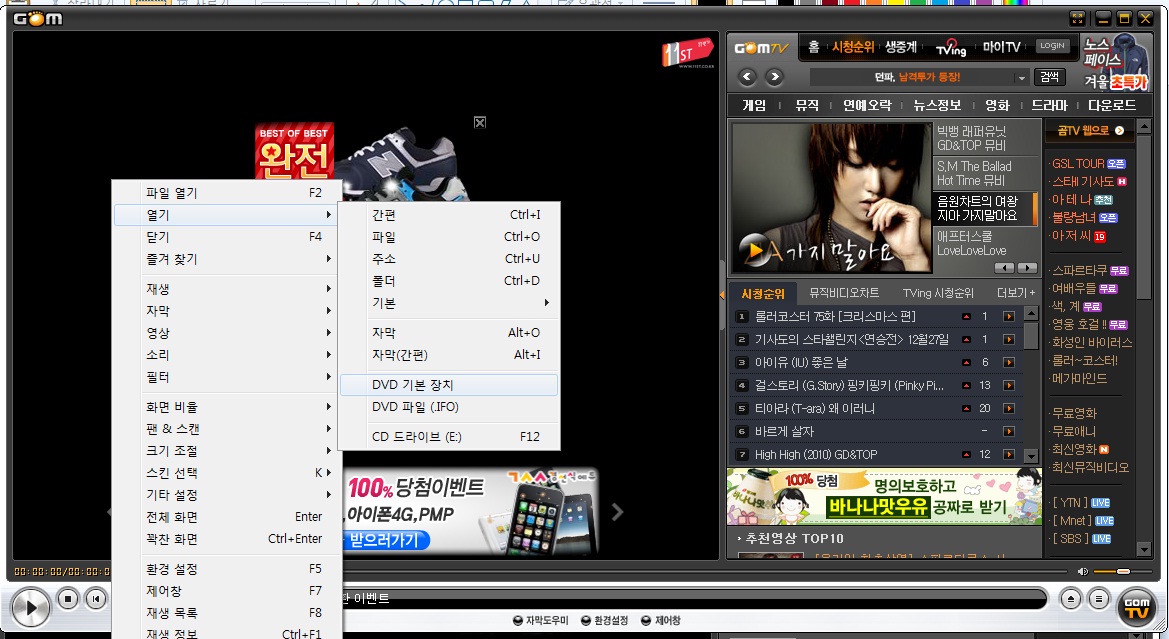Viewport: 1169px width, 639px height.
Task: Click the 바나나맛우유 banner ad
Action: (883, 497)
